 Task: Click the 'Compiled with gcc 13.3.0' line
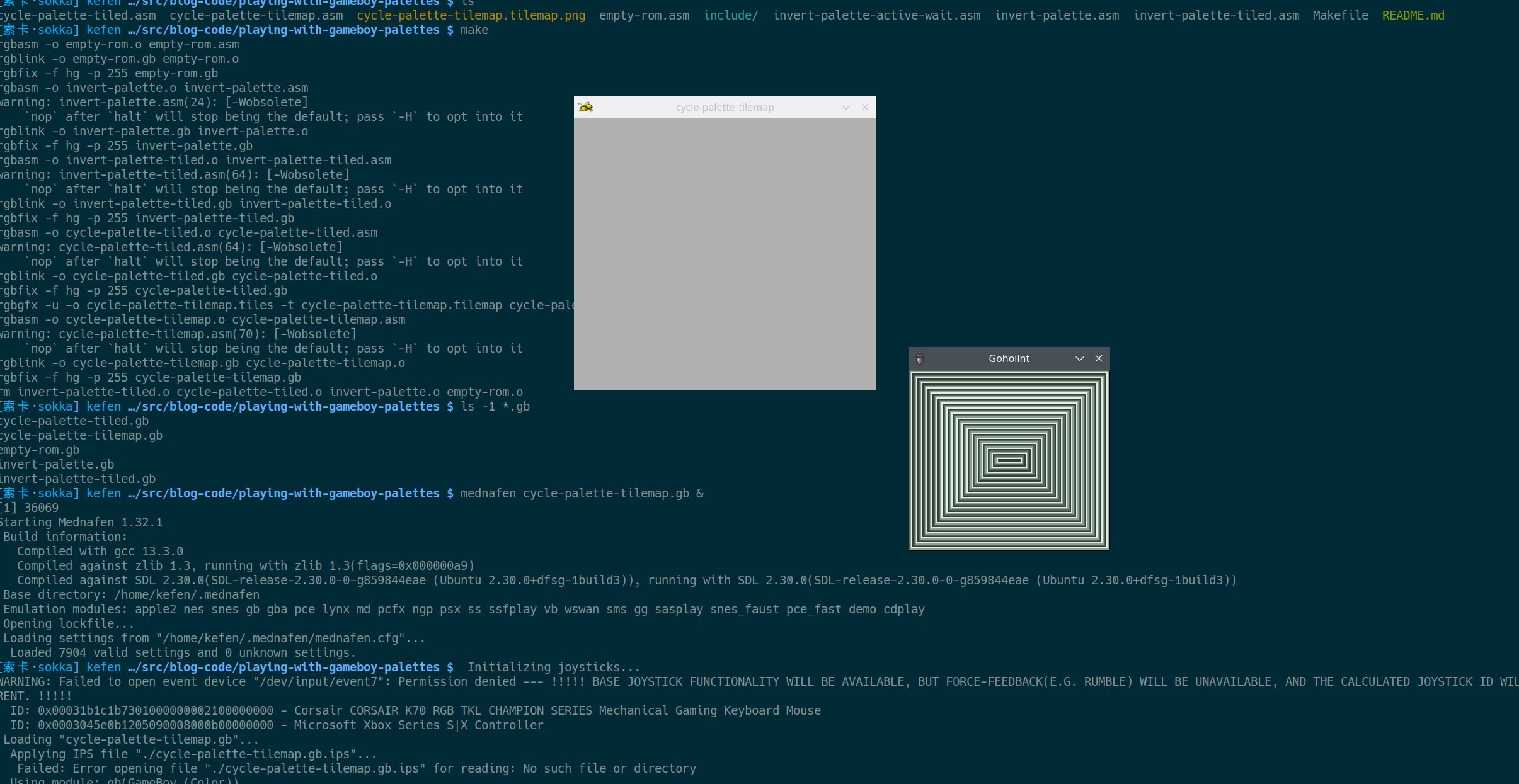100,551
